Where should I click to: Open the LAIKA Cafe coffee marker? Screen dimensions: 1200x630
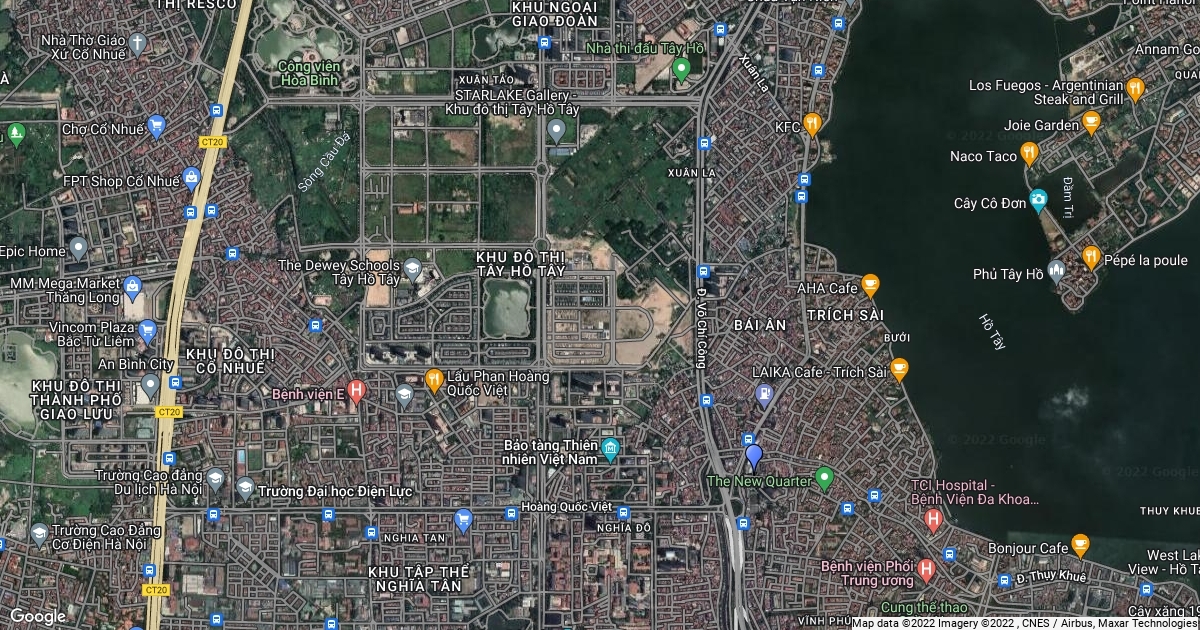[899, 369]
